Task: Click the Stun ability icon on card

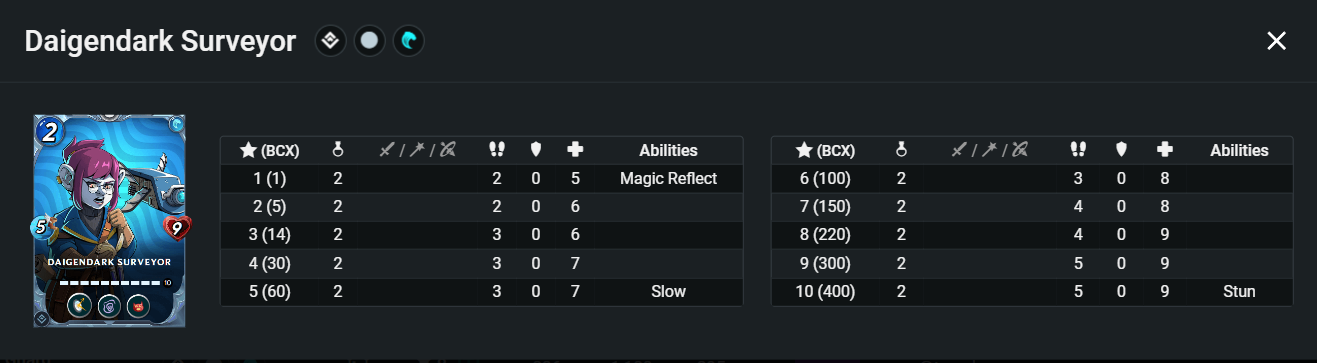Action: pyautogui.click(x=139, y=304)
